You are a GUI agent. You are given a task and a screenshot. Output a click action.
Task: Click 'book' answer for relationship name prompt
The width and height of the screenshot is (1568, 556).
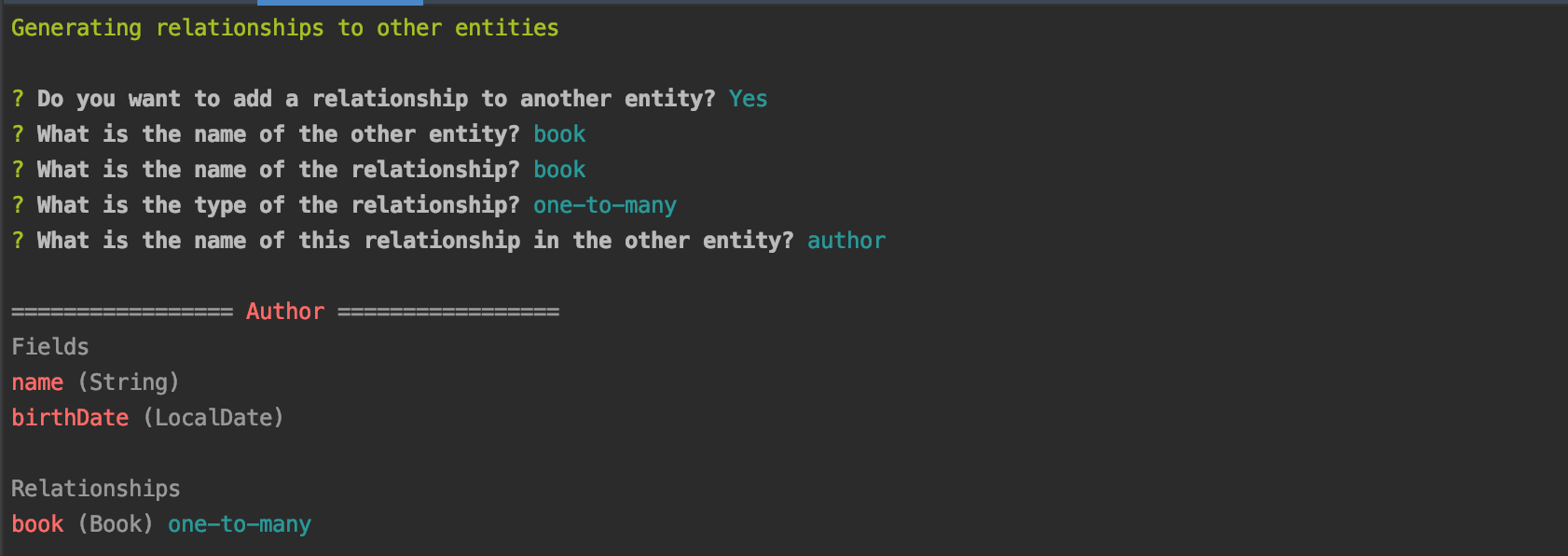coord(559,170)
